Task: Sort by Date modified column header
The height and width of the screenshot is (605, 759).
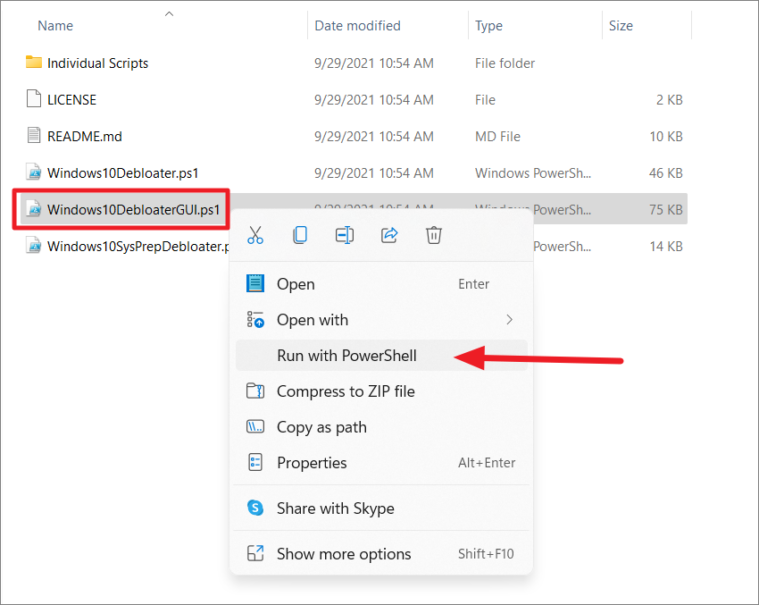Action: pyautogui.click(x=357, y=25)
